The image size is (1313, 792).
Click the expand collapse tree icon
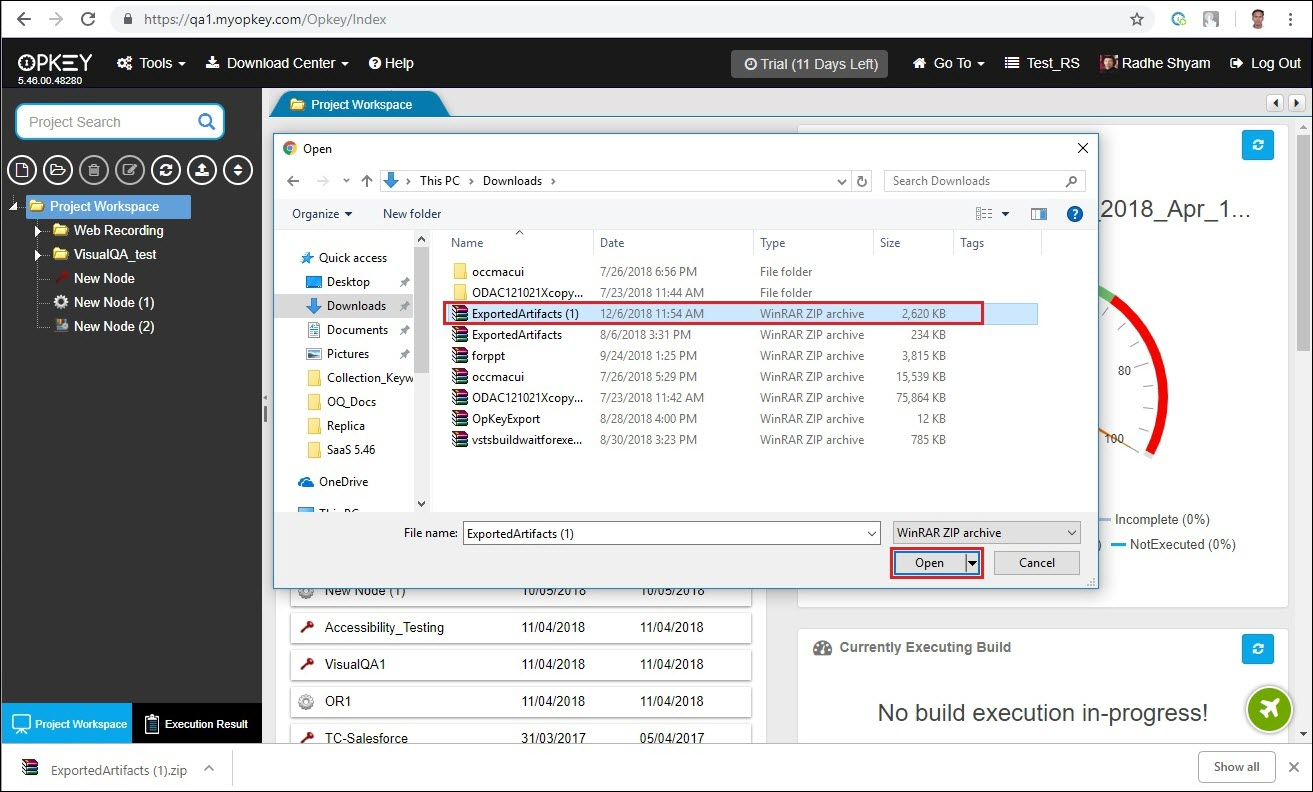point(238,170)
